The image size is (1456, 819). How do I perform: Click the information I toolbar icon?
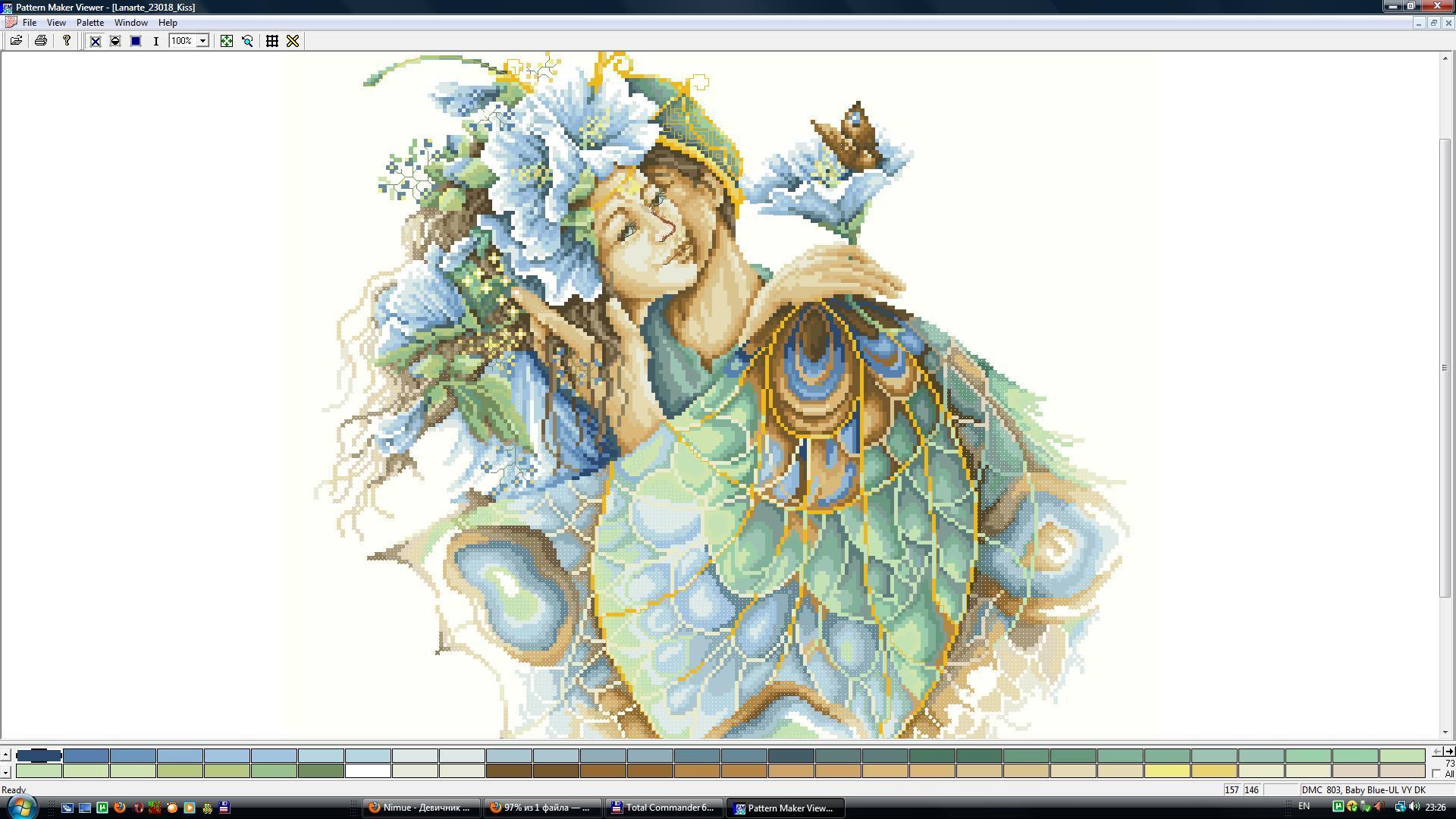coord(156,41)
